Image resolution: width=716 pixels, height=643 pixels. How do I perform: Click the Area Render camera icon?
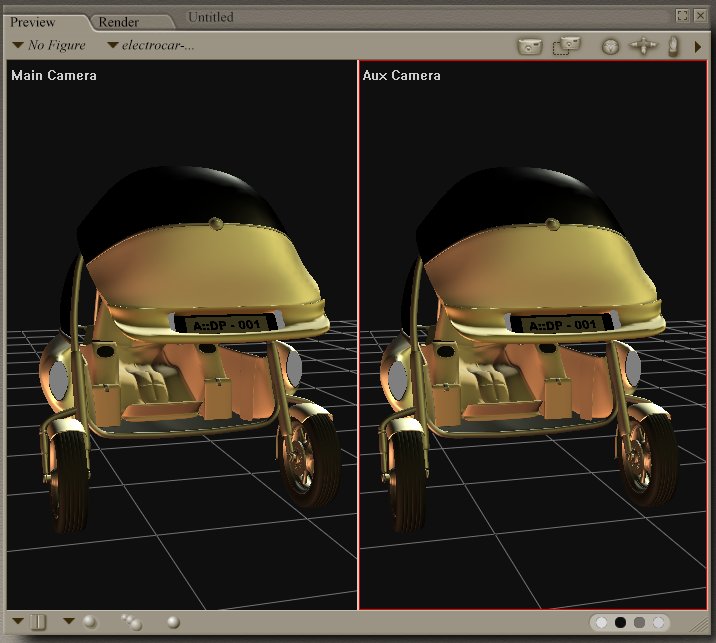pos(566,46)
